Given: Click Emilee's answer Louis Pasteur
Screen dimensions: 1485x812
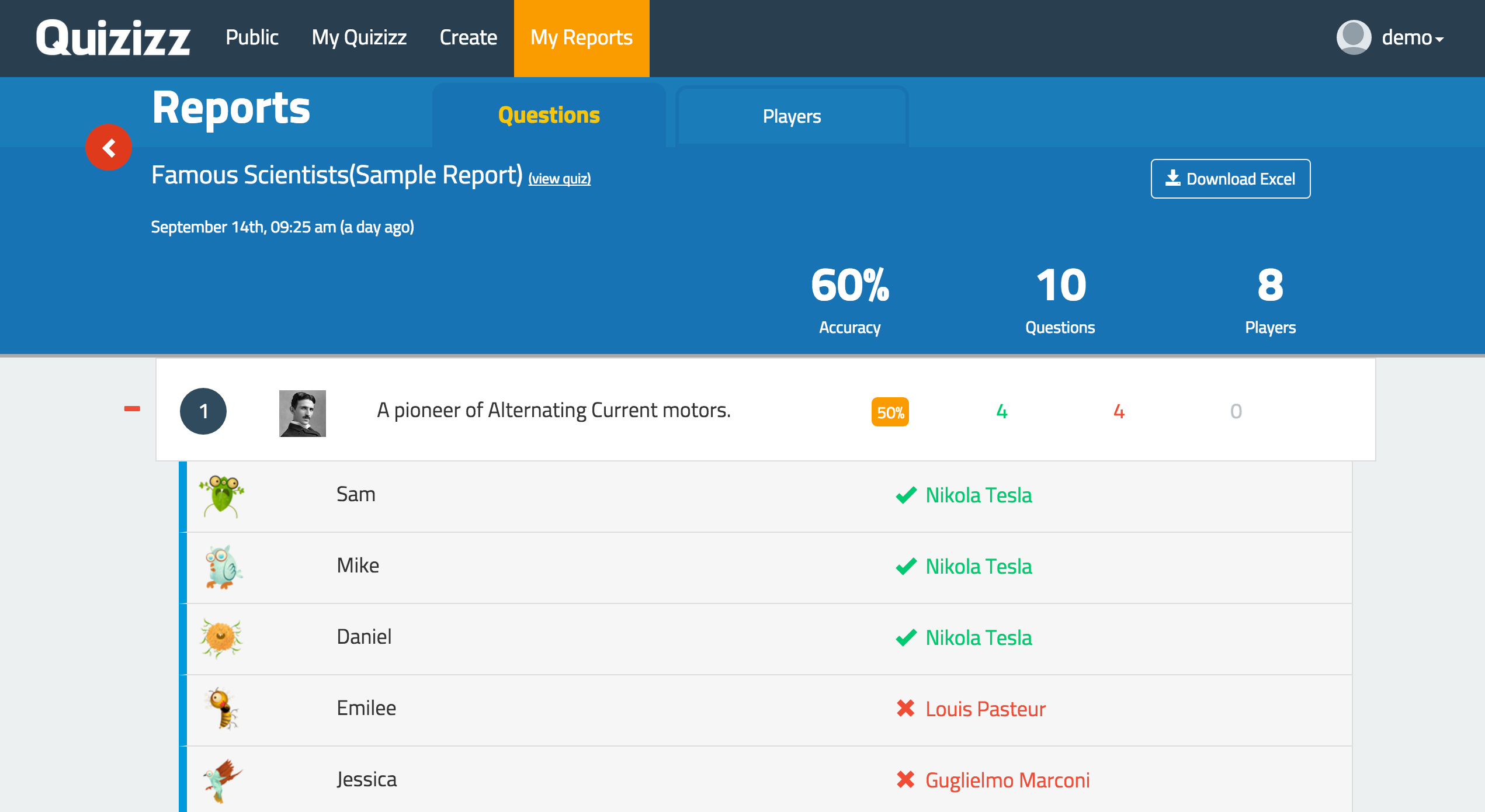Looking at the screenshot, I should (x=986, y=709).
